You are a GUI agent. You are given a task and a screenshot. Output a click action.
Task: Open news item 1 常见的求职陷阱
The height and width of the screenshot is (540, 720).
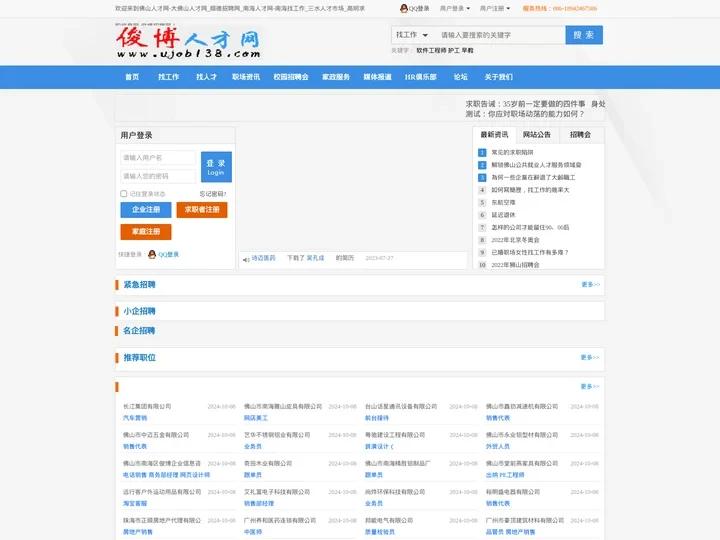[512, 152]
